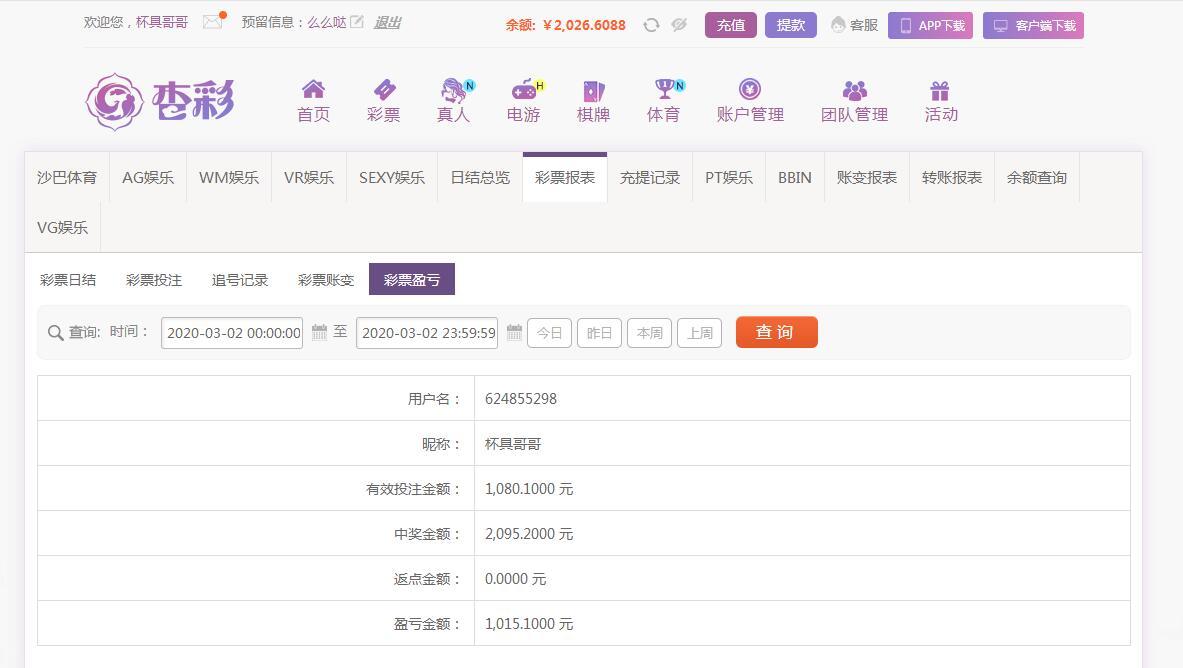Click the orange 查询 search button
Image resolution: width=1183 pixels, height=668 pixels.
pos(776,332)
